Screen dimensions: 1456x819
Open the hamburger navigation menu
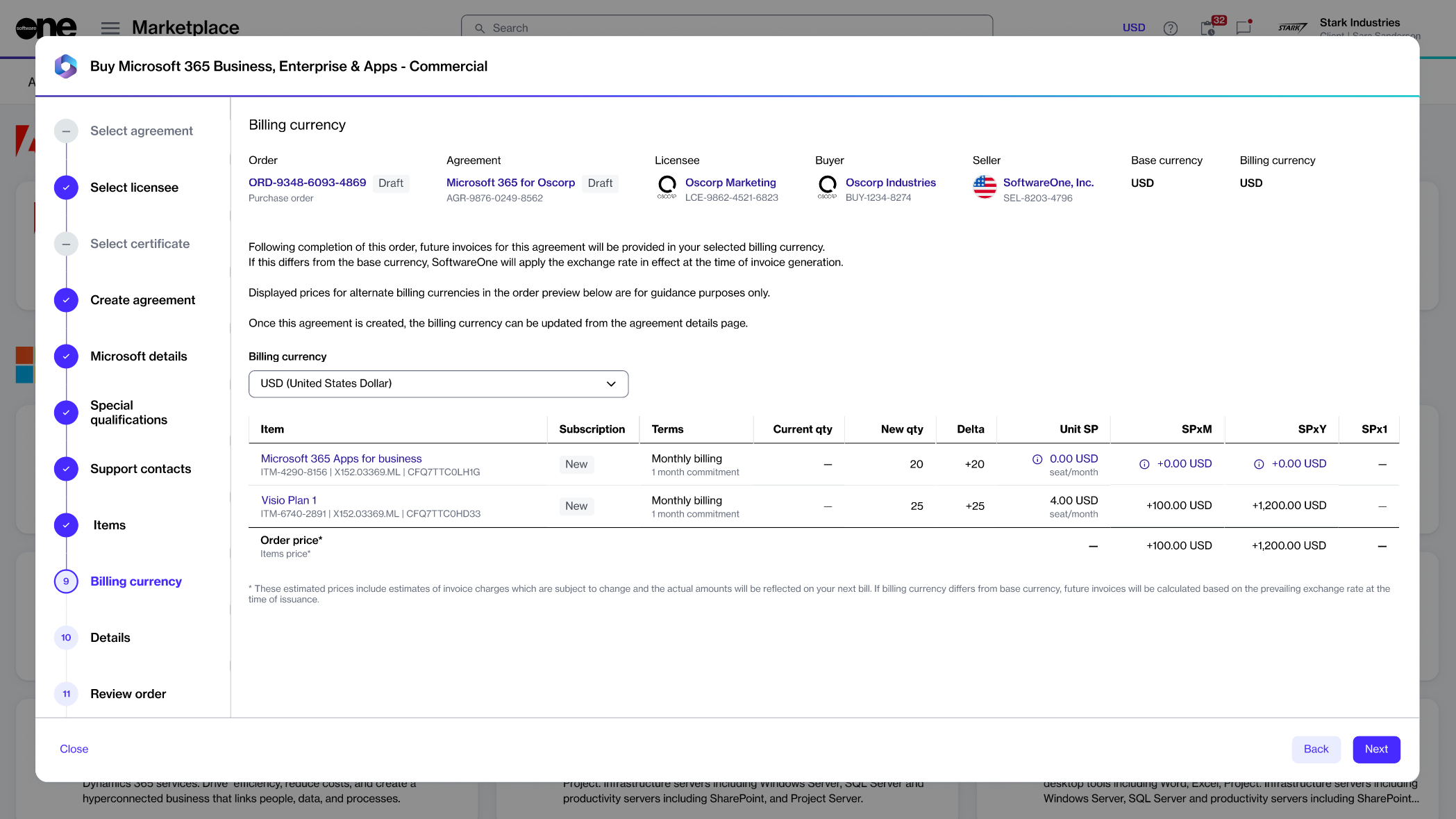click(x=110, y=28)
